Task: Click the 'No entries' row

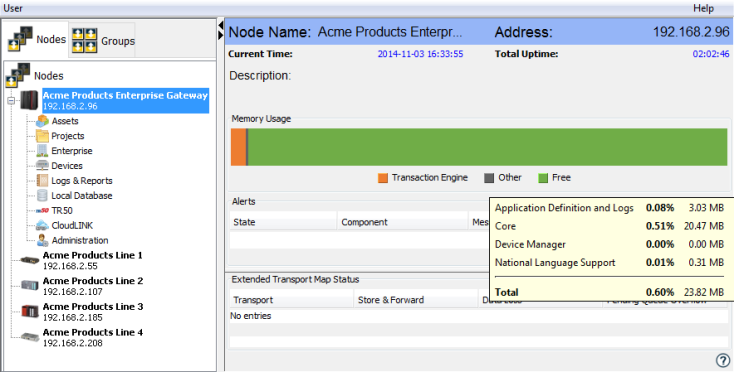Action: pyautogui.click(x=478, y=316)
